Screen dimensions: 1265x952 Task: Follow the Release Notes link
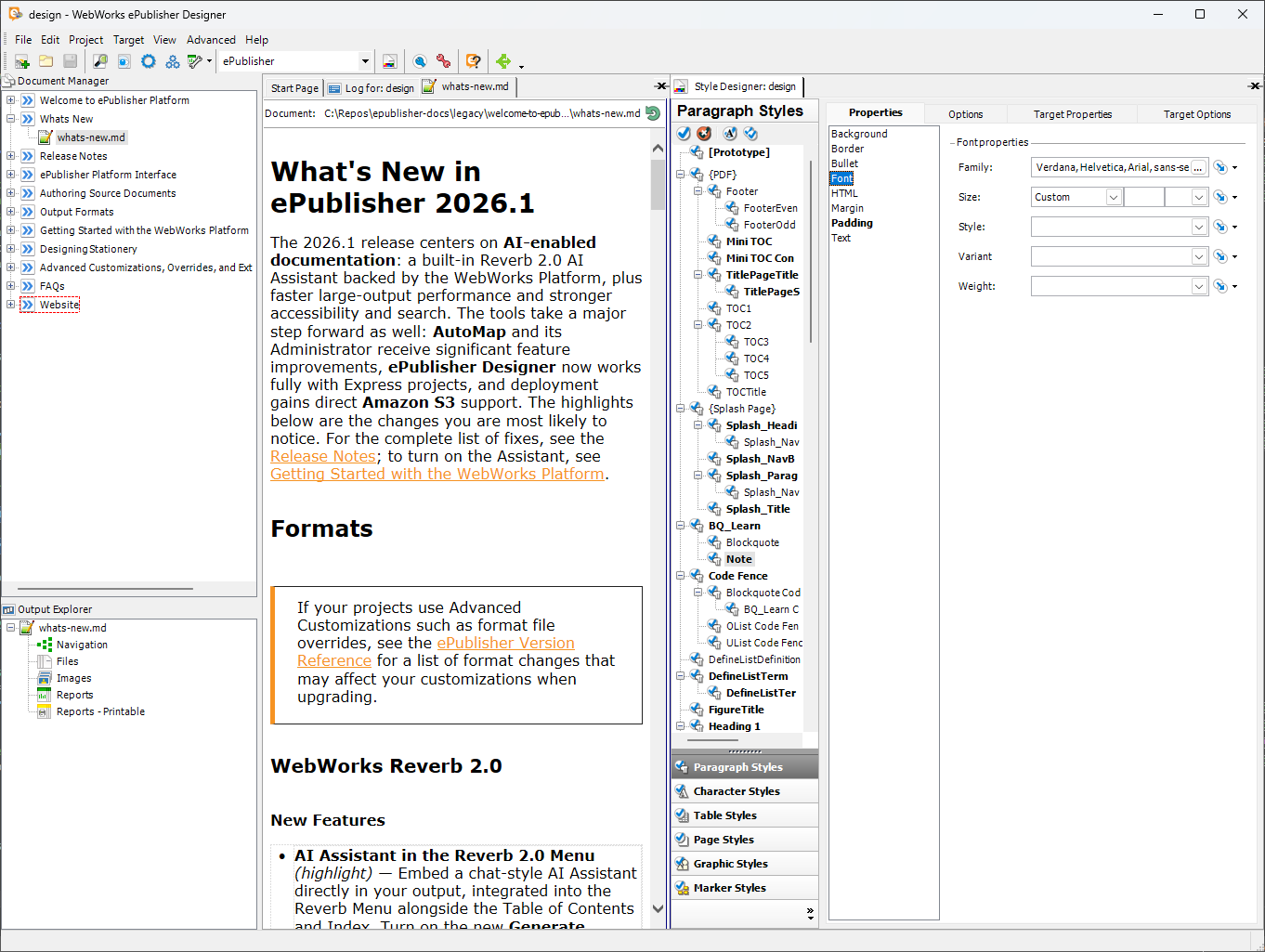pyautogui.click(x=323, y=456)
